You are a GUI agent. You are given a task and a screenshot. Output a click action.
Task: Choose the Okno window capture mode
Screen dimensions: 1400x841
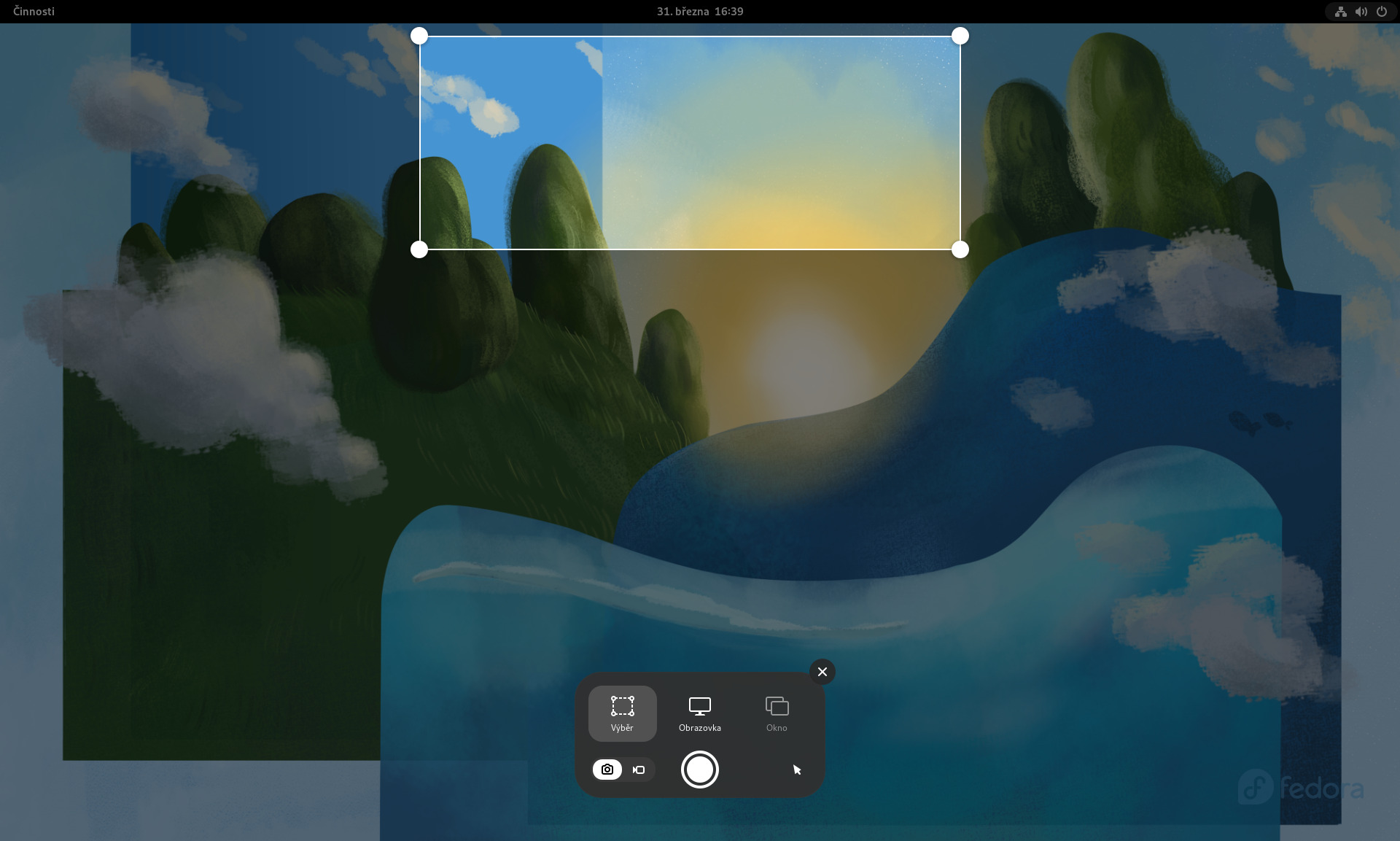[x=777, y=713]
